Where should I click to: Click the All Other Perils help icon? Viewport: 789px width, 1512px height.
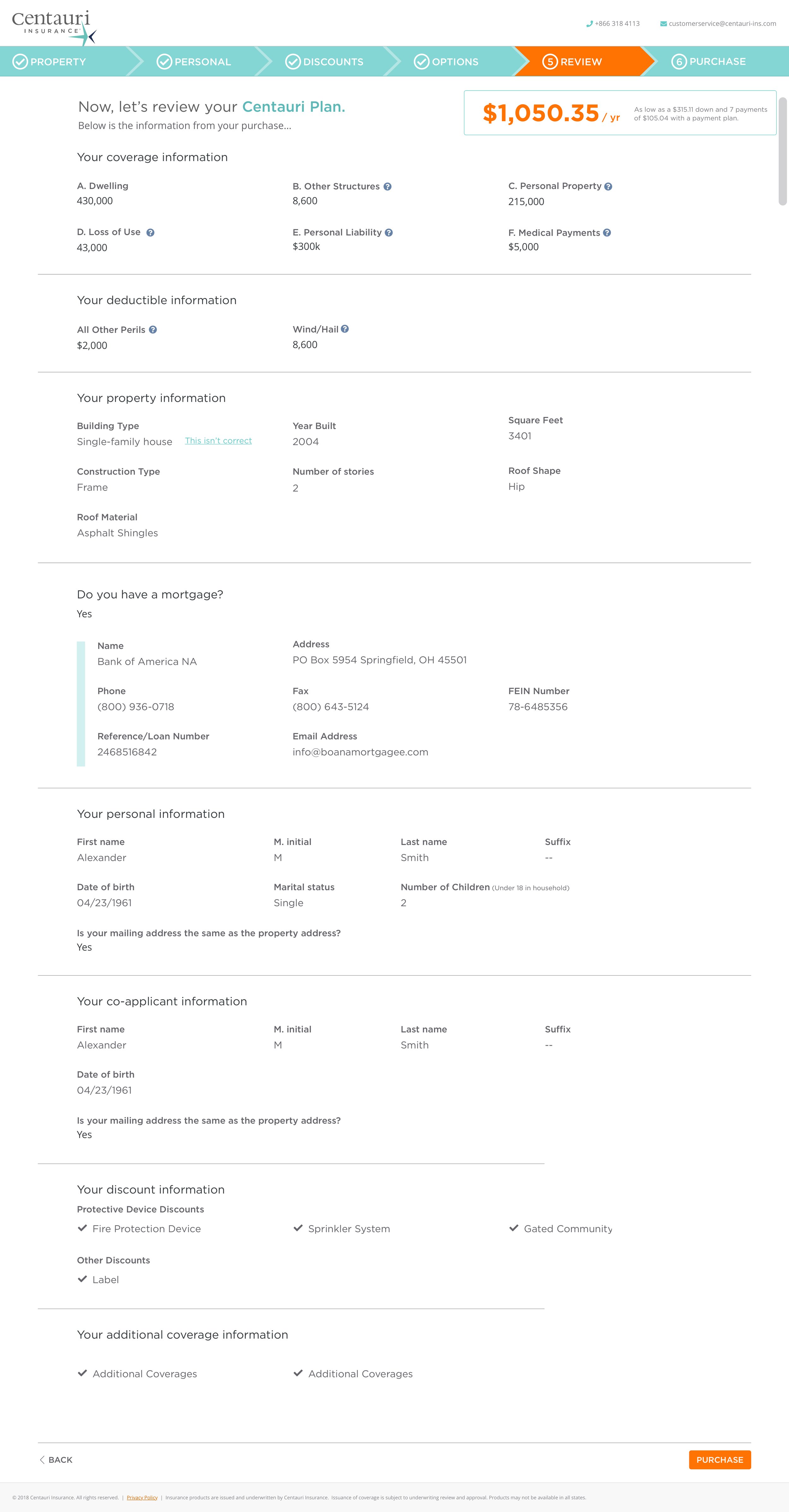click(153, 330)
